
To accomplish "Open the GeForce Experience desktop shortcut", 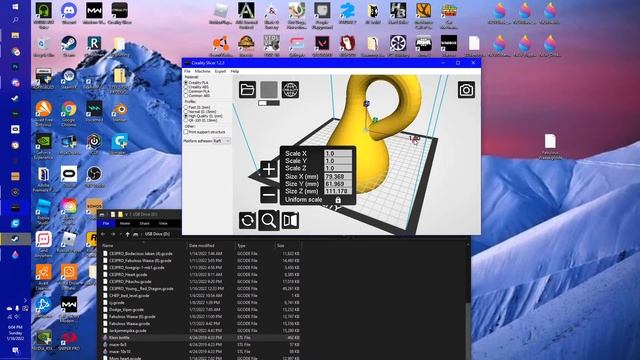I will 43,145.
